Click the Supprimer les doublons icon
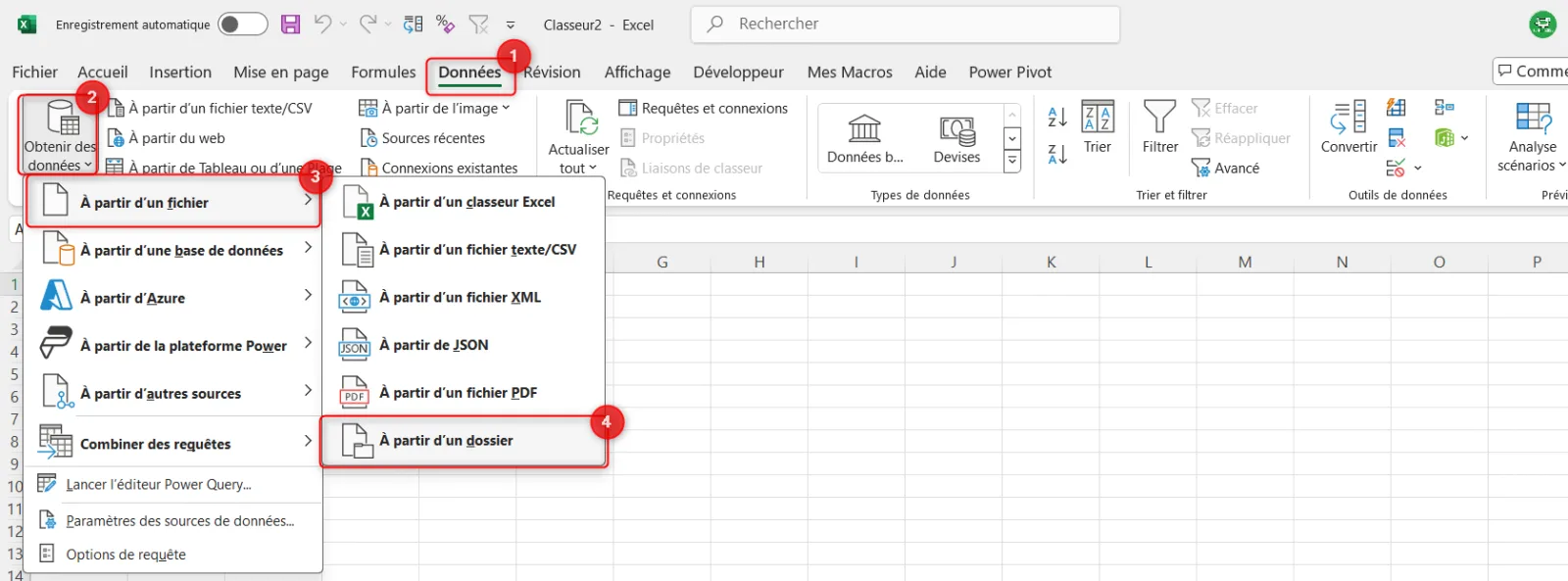This screenshot has width=1568, height=581. click(x=1396, y=138)
